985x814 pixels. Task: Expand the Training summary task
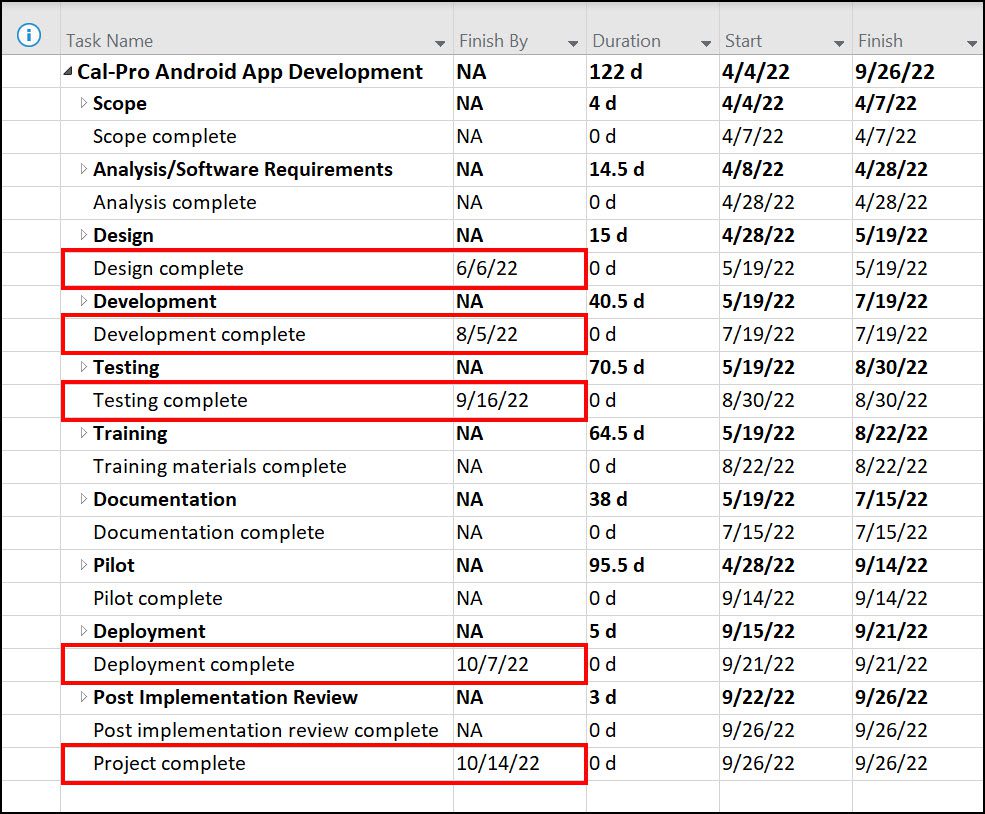point(84,433)
